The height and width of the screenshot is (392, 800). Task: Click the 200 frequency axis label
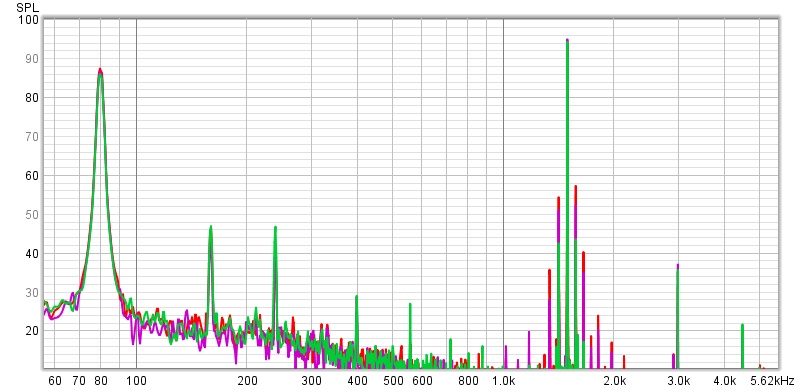tap(247, 381)
